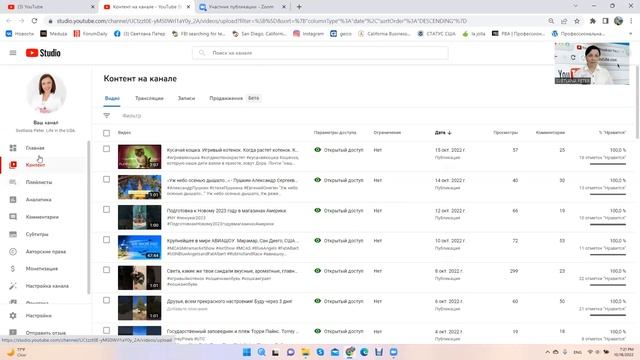Screen dimensions: 640x360
Task: Sort by the Дата column header
Action: click(x=443, y=133)
